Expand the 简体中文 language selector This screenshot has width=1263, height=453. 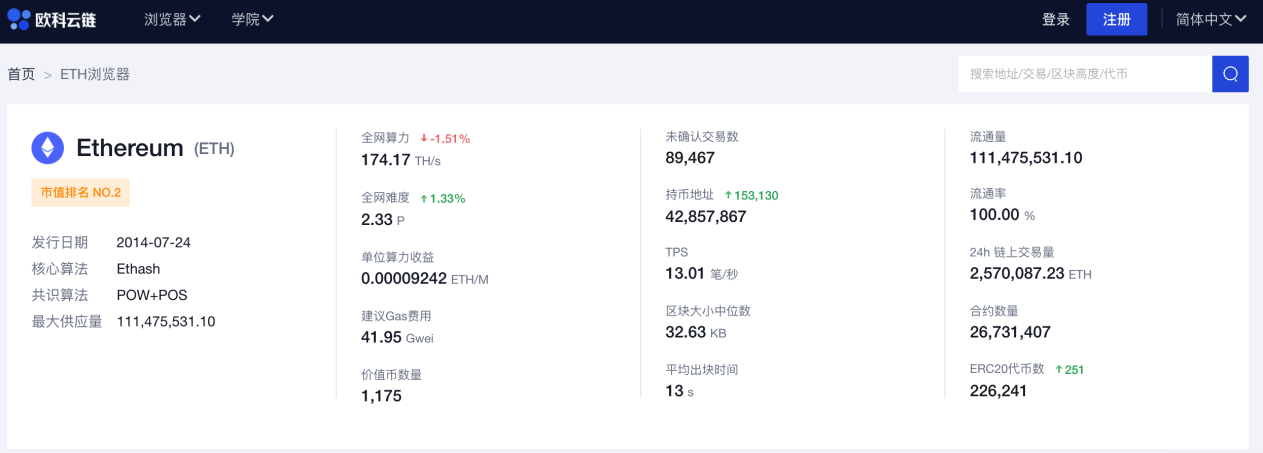point(1211,19)
